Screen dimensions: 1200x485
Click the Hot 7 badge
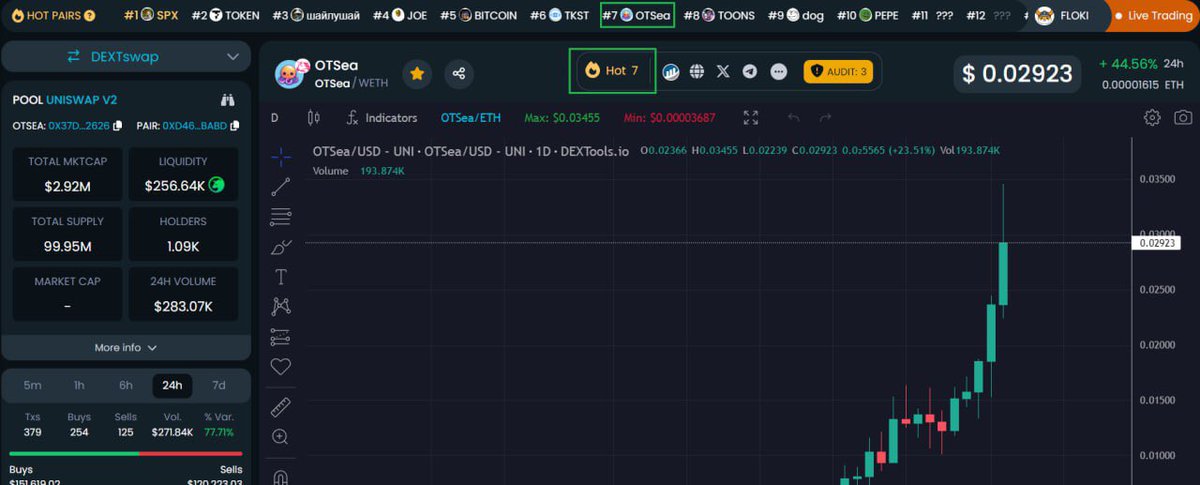pyautogui.click(x=612, y=71)
